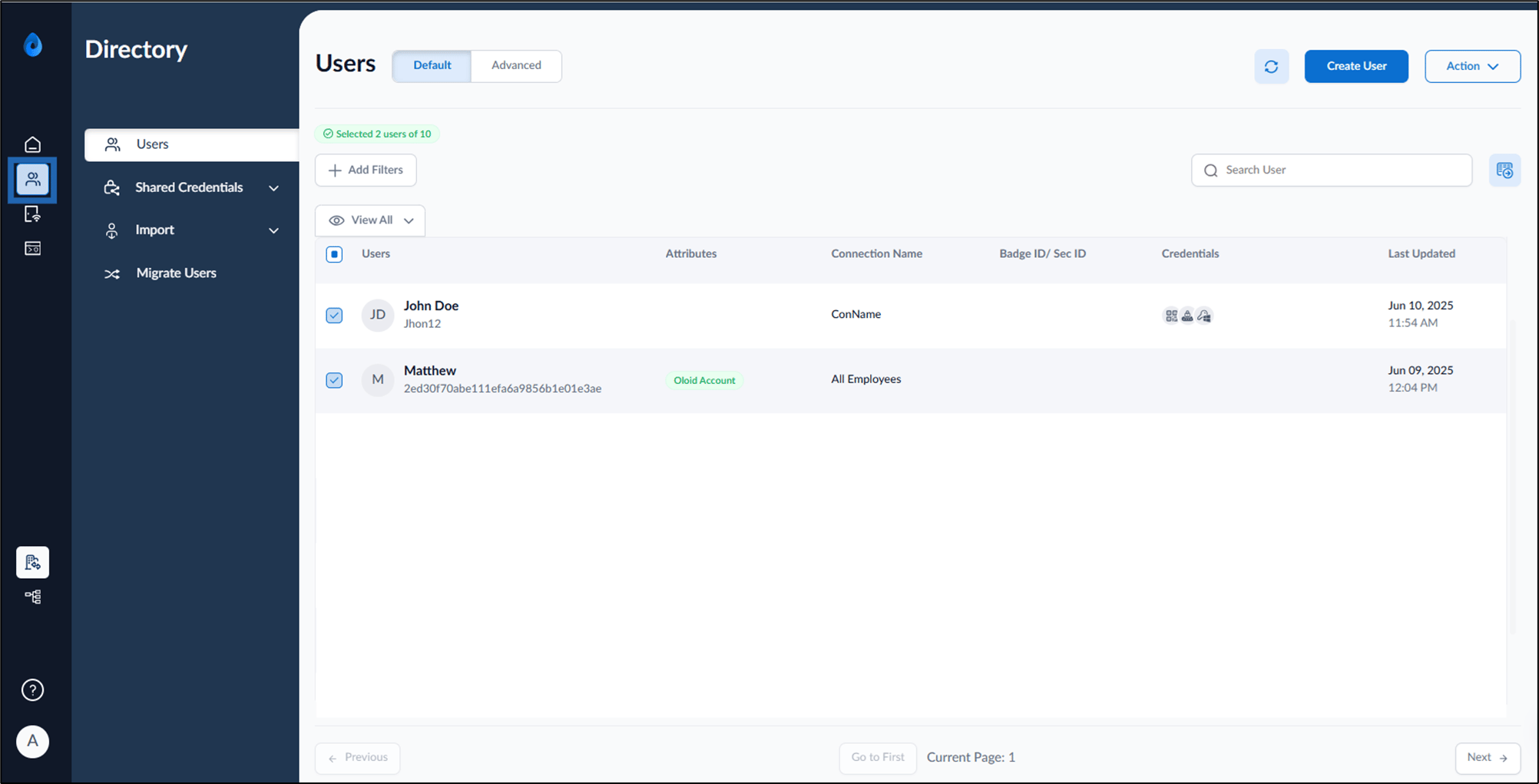Screen dimensions: 1539x784
Task: Click the Credentials column header
Action: pyautogui.click(x=1190, y=253)
